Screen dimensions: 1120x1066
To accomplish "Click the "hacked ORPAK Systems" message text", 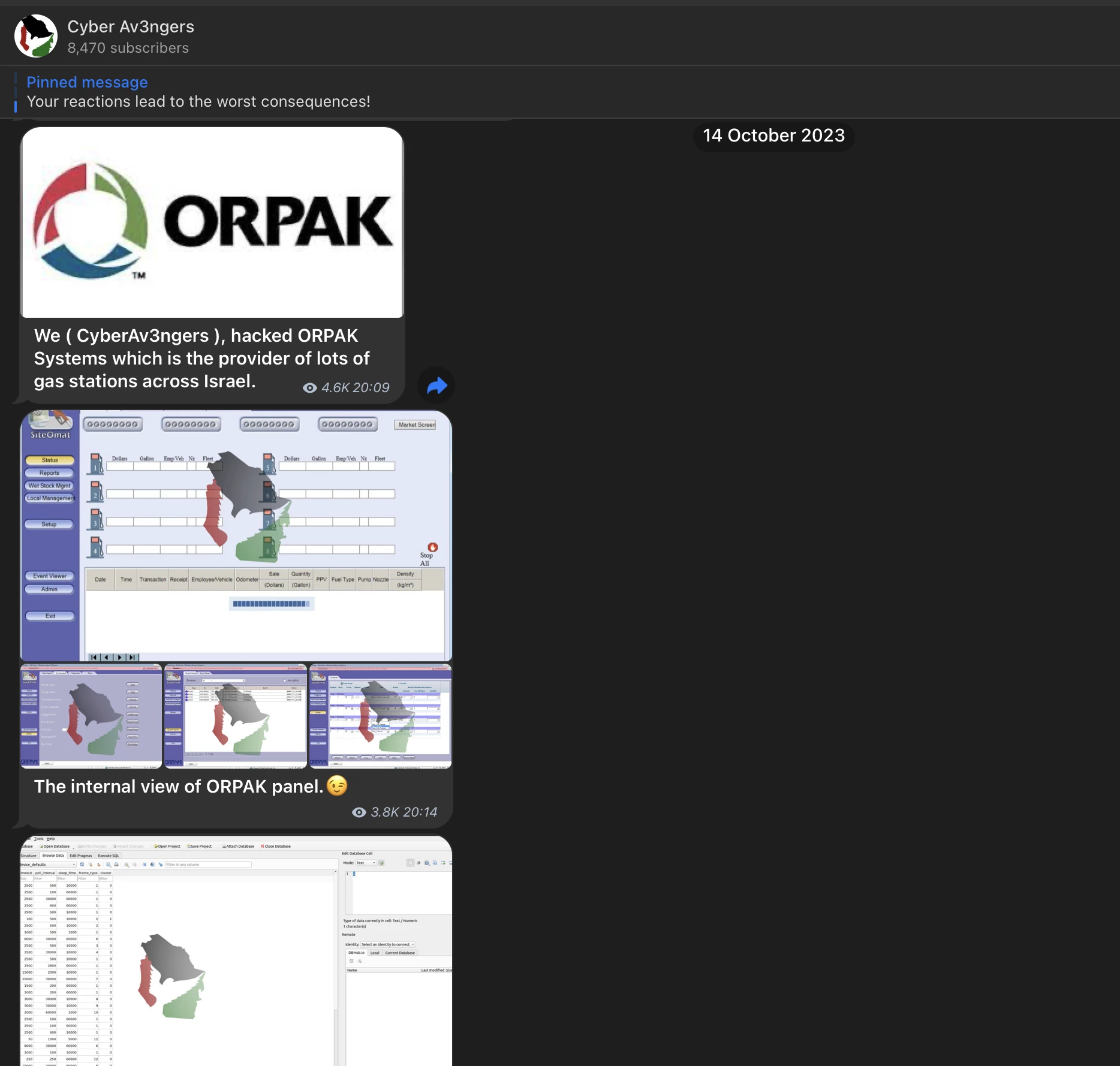I will pyautogui.click(x=201, y=359).
